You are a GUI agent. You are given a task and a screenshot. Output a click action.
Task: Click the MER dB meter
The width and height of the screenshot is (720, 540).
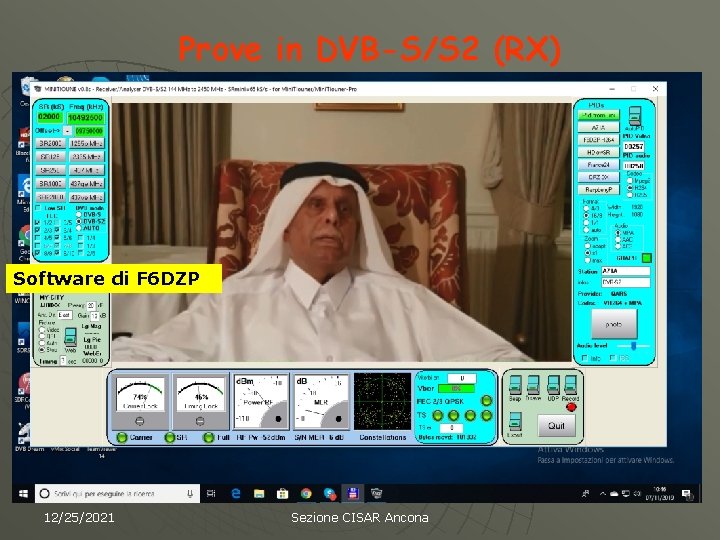(x=321, y=401)
